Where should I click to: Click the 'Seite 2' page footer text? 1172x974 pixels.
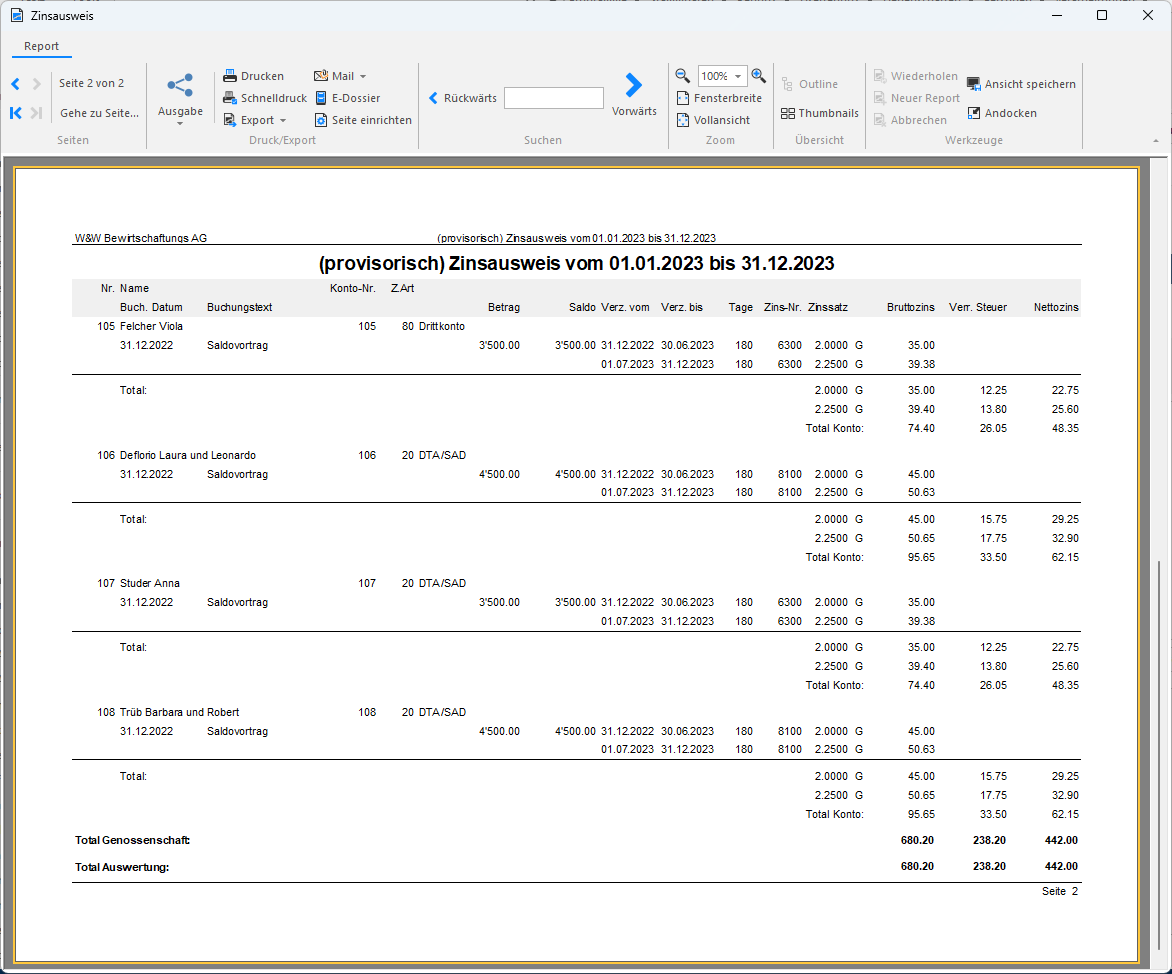coord(1060,891)
